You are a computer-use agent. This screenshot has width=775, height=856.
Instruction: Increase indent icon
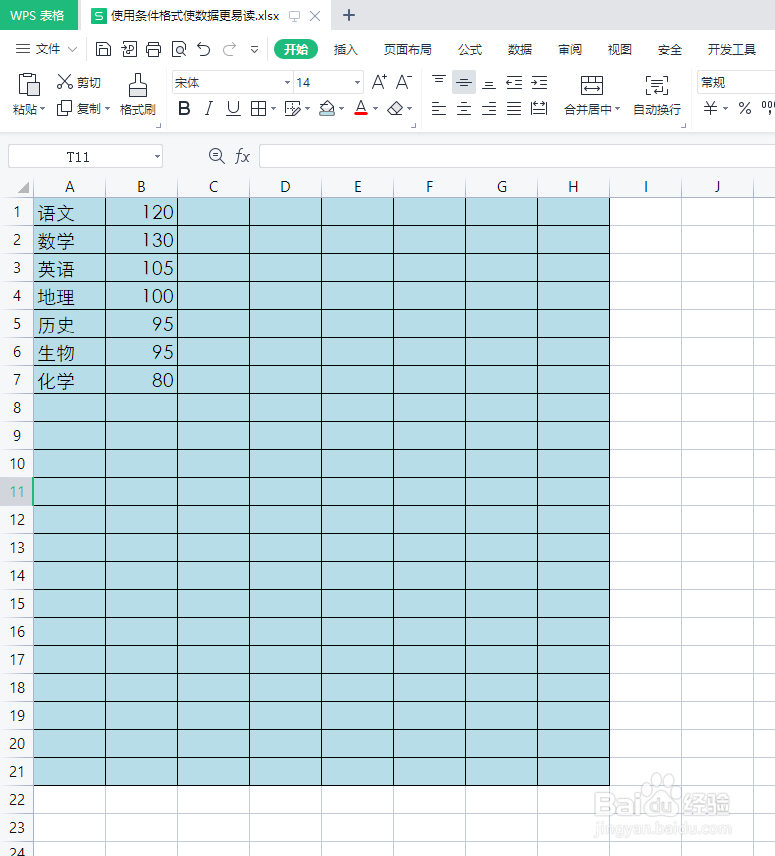click(x=539, y=82)
